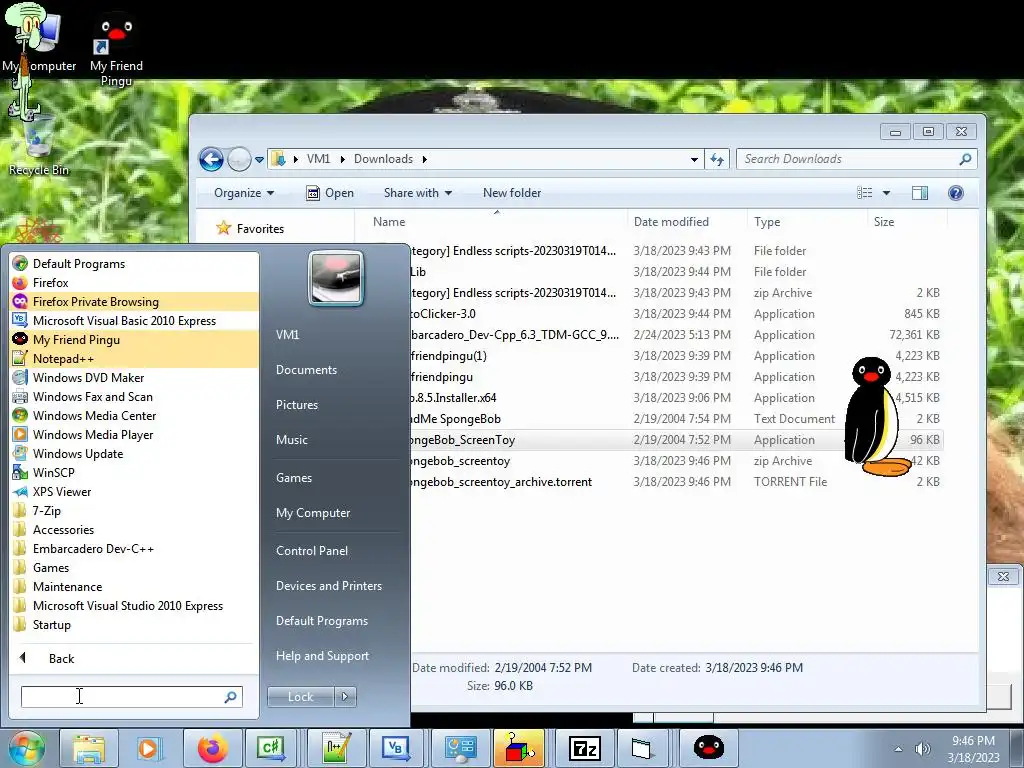Expand the VM1 breadcrumb arrow
Screen dimensions: 1024x768
pyautogui.click(x=342, y=159)
